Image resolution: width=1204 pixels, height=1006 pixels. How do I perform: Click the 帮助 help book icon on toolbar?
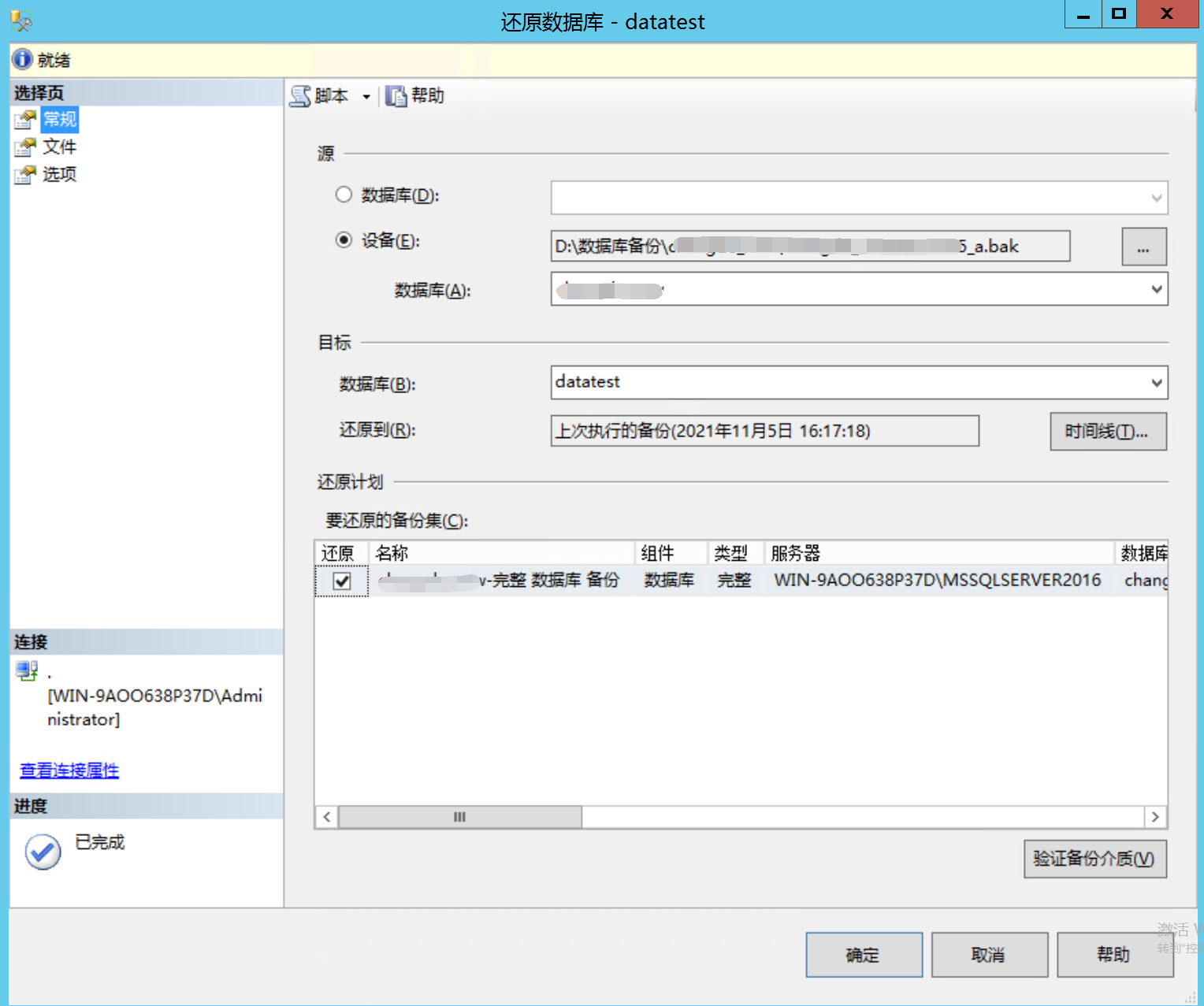tap(397, 95)
